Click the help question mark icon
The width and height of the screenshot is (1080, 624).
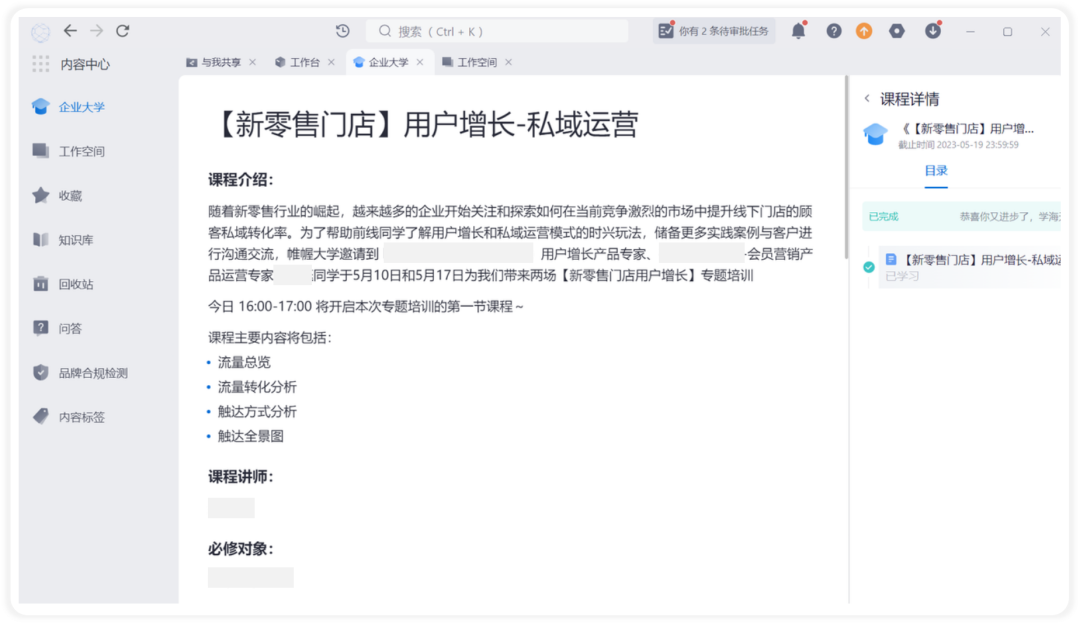click(x=833, y=31)
